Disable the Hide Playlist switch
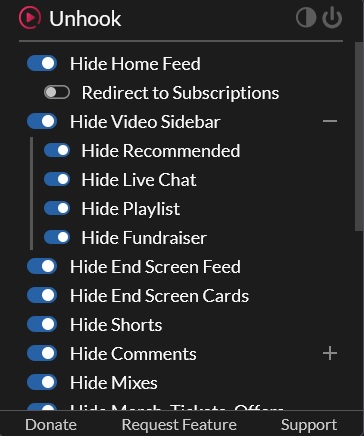 57,208
